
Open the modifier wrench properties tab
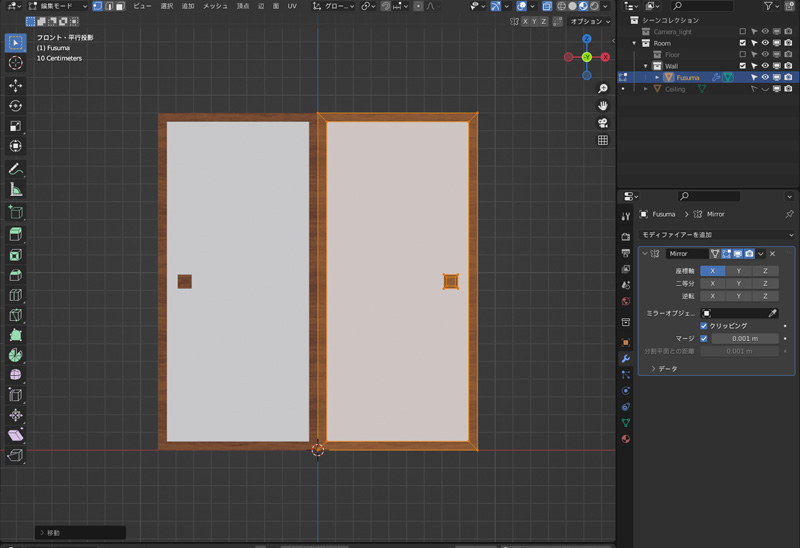626,358
